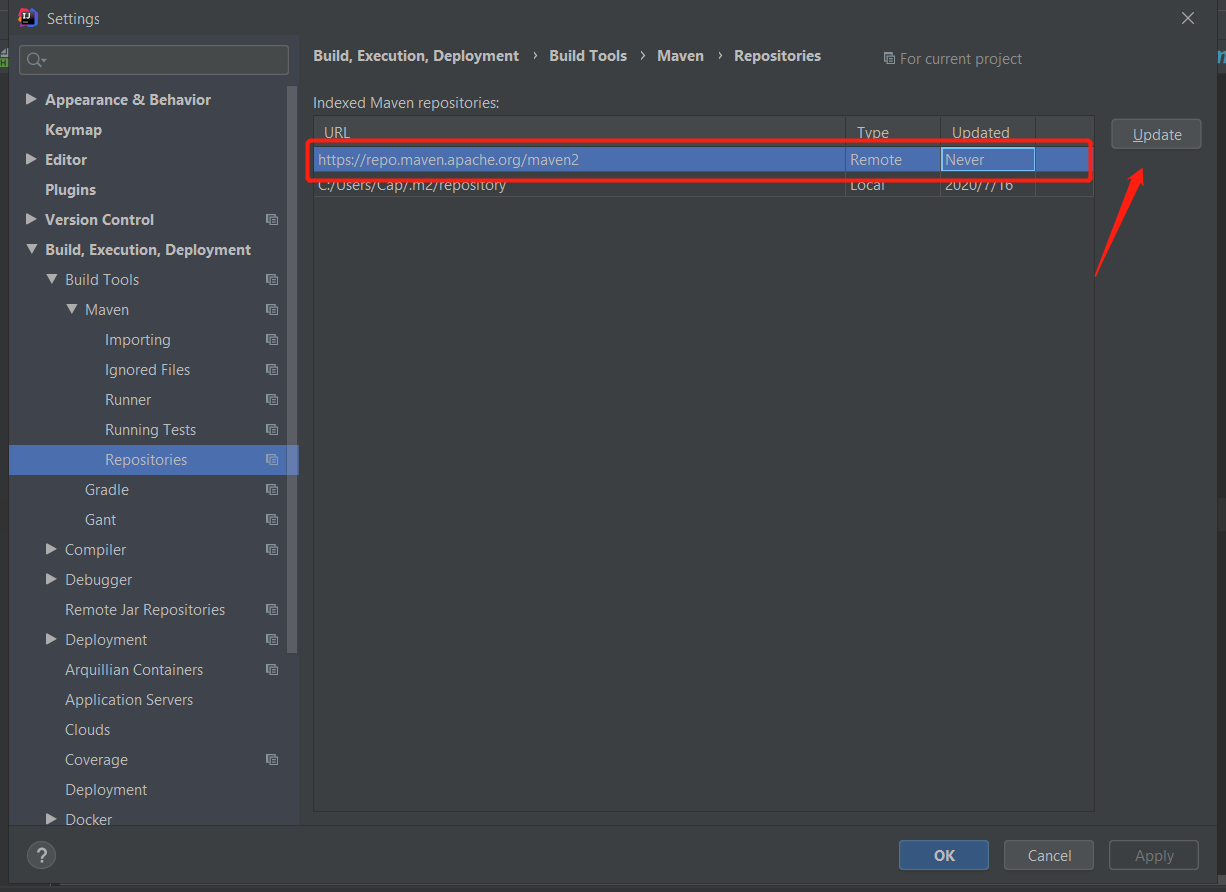Open Remote Jar Repositories settings
The image size is (1226, 892).
(145, 610)
